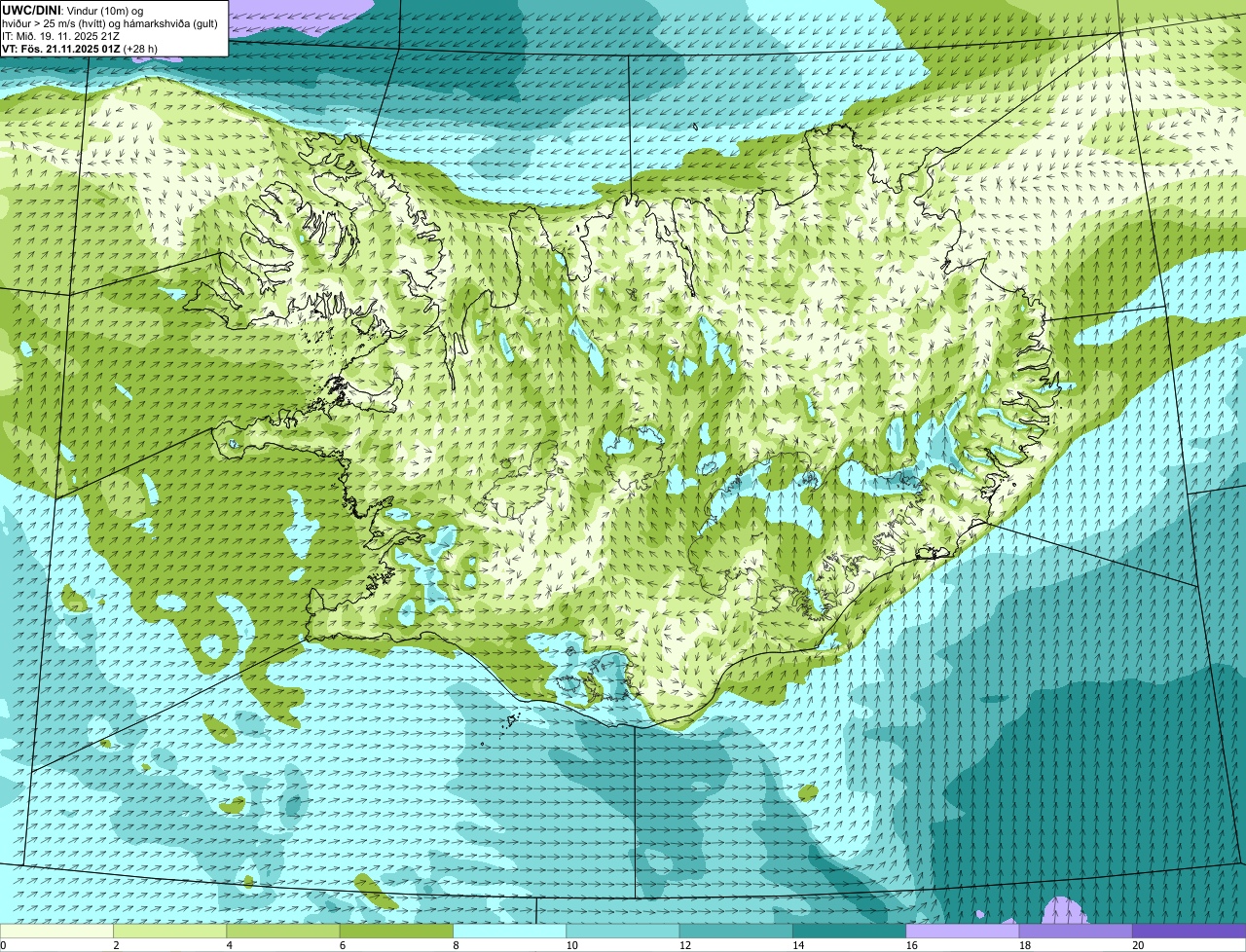
Task: Click the legend label "2"
Action: 116,945
